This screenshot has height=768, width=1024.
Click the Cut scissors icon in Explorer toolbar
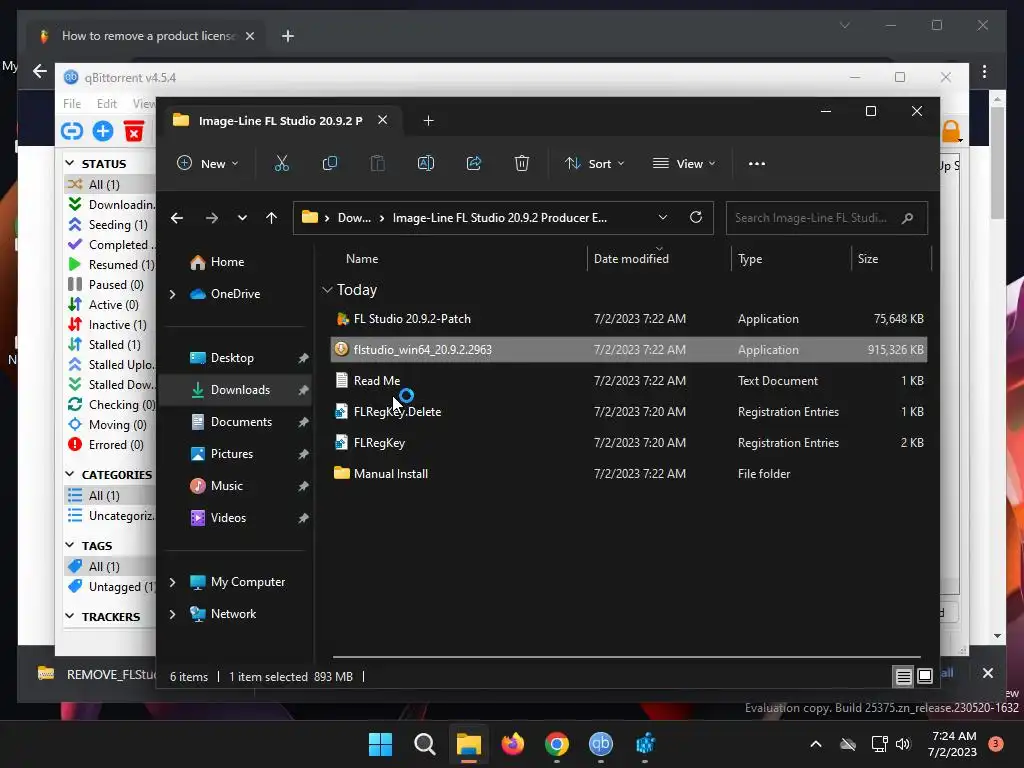281,163
